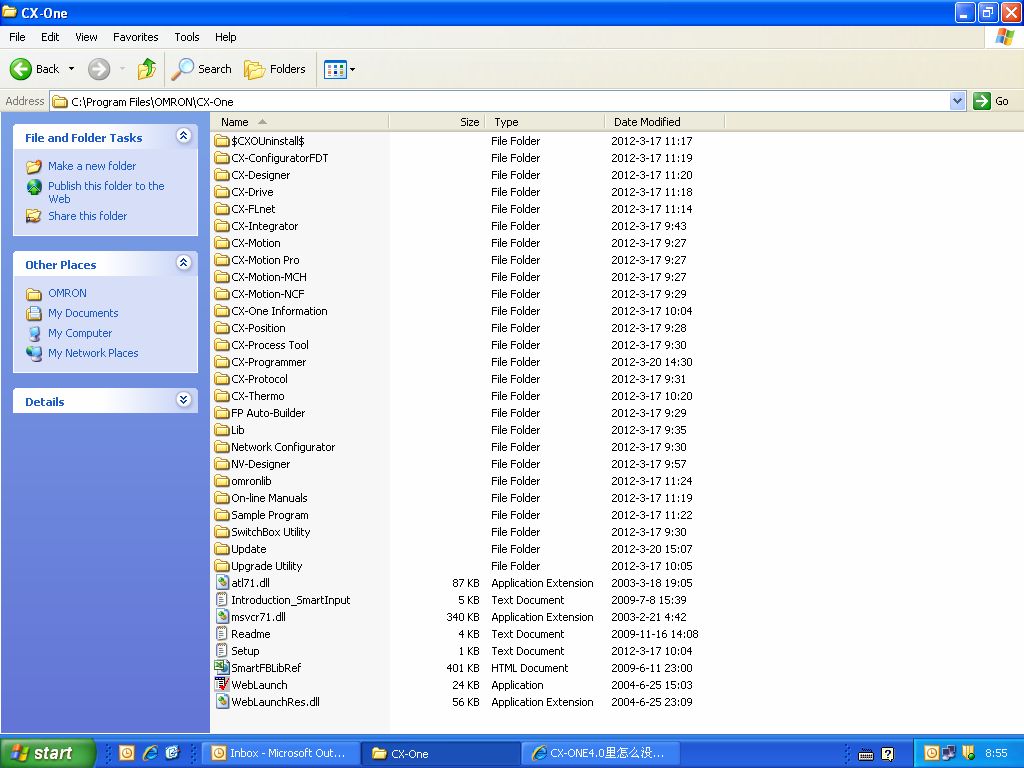
Task: Open the address bar dropdown arrow
Action: point(957,101)
